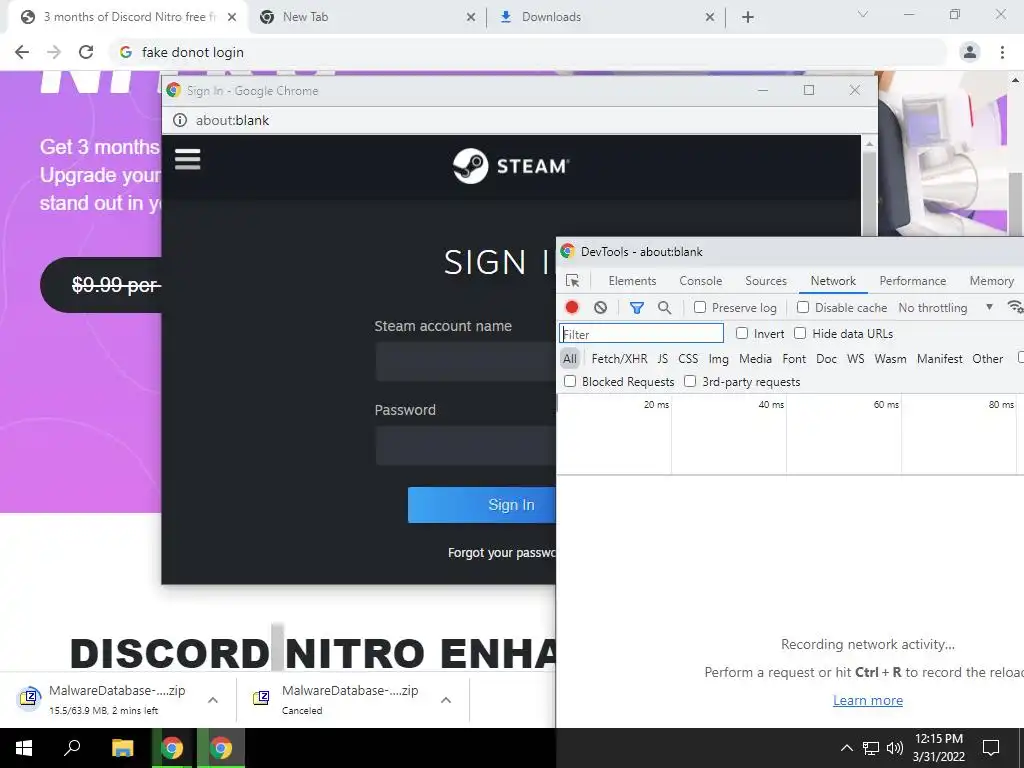Screen dimensions: 1024x768
Task: Open the Windows notification center icon
Action: click(991, 748)
